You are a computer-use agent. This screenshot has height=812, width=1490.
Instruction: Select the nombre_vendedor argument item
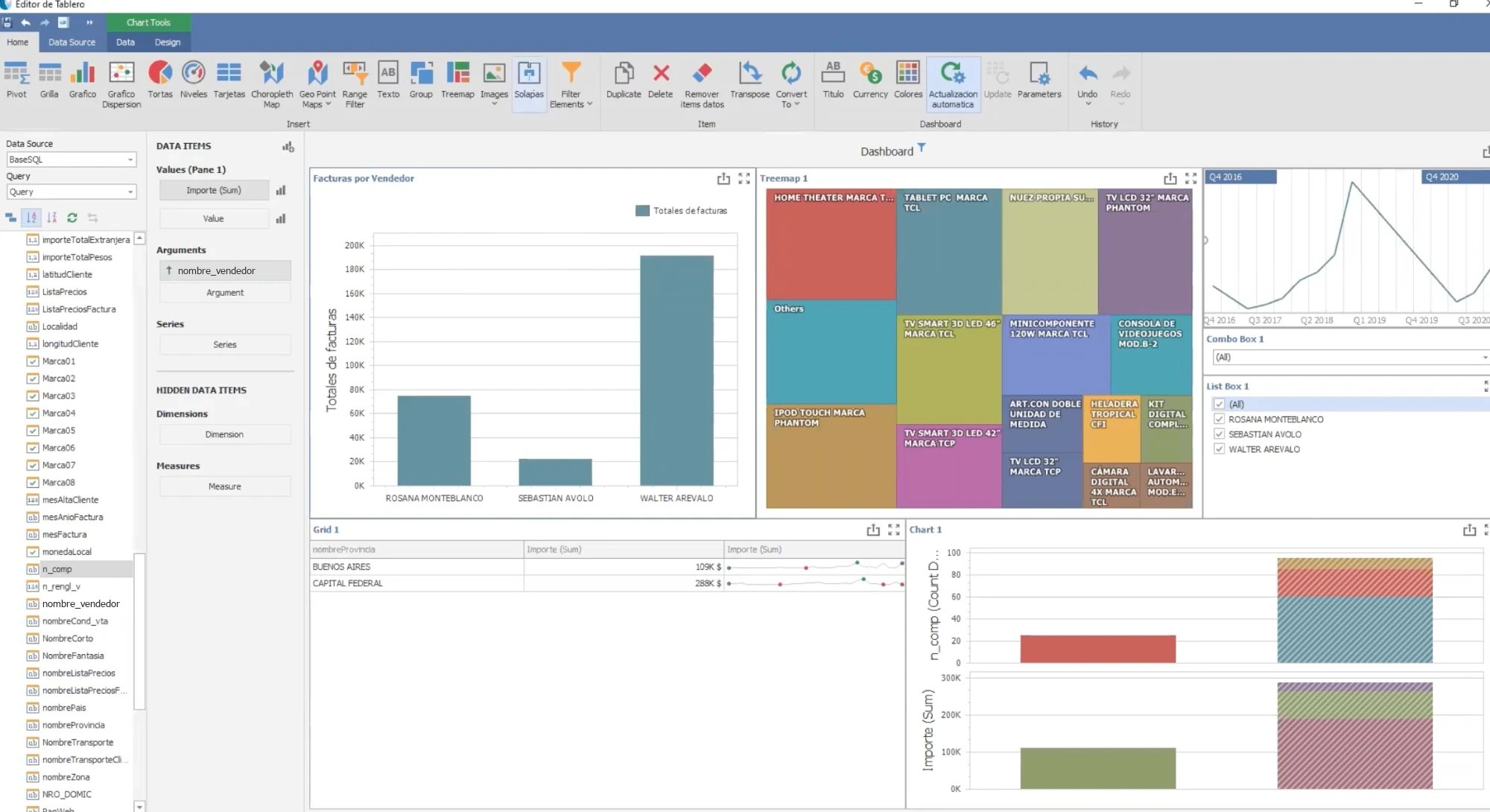(225, 270)
